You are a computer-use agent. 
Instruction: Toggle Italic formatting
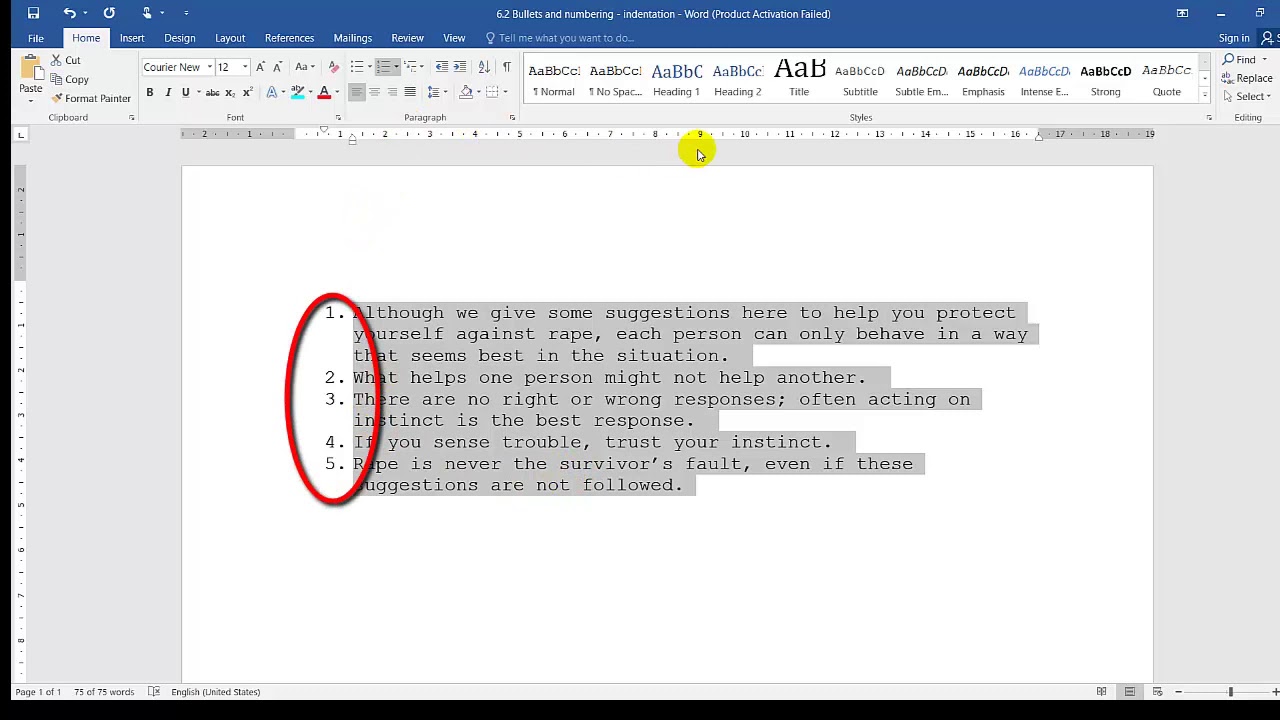coord(168,92)
